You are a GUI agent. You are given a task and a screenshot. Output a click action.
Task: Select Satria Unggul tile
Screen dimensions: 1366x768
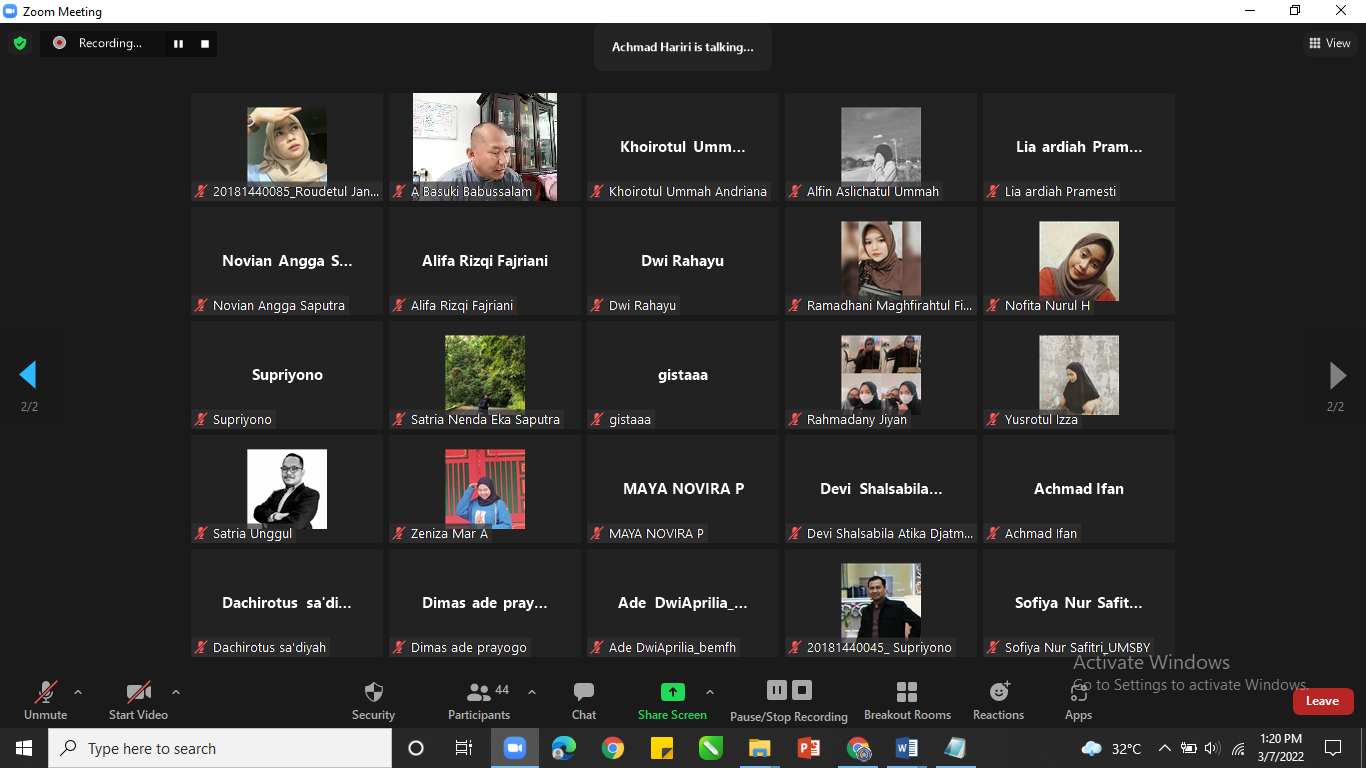coord(287,489)
